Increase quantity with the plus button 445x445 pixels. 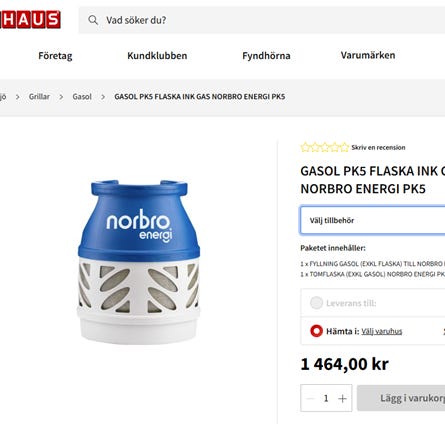(x=342, y=398)
